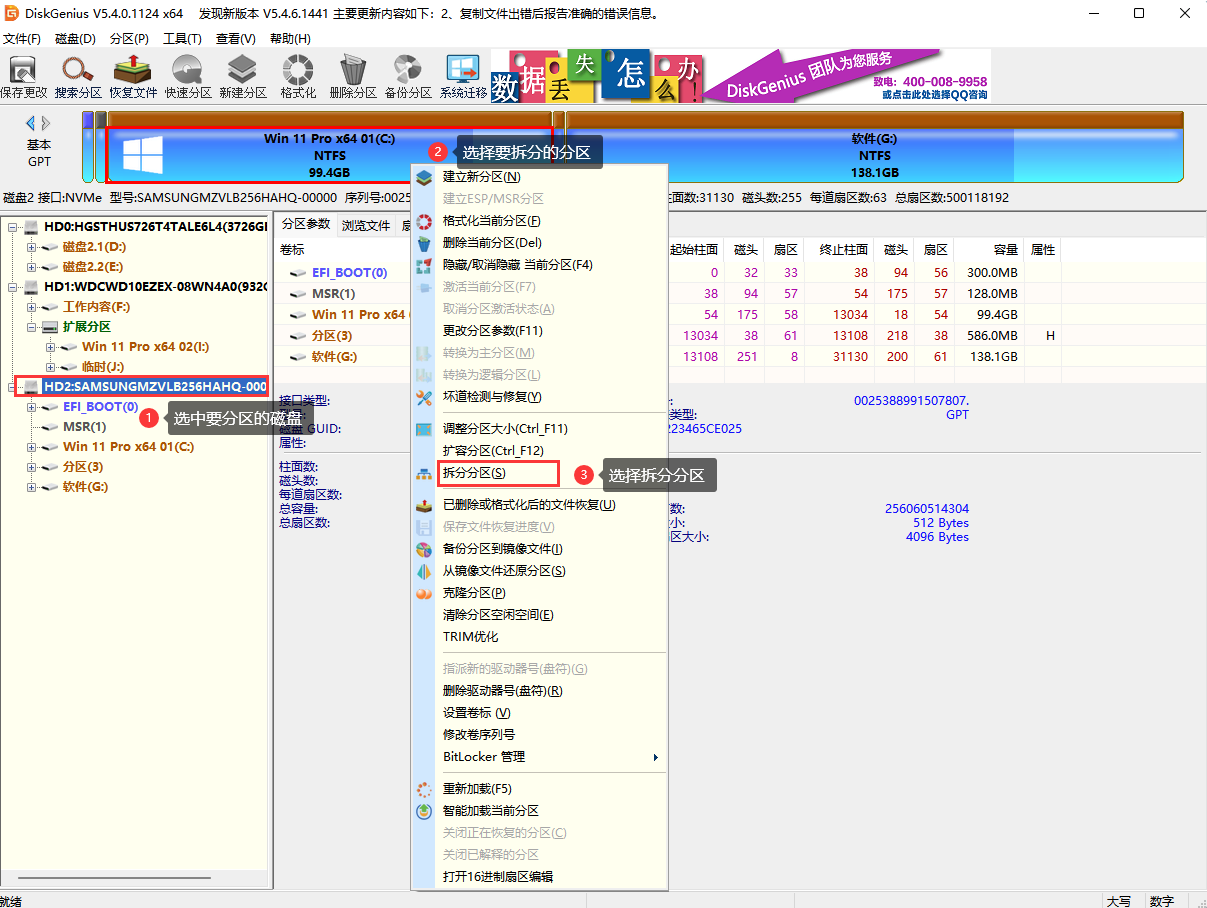Click the 建立新分区 menu icon
Screen dimensions: 1207x908
coord(424,177)
